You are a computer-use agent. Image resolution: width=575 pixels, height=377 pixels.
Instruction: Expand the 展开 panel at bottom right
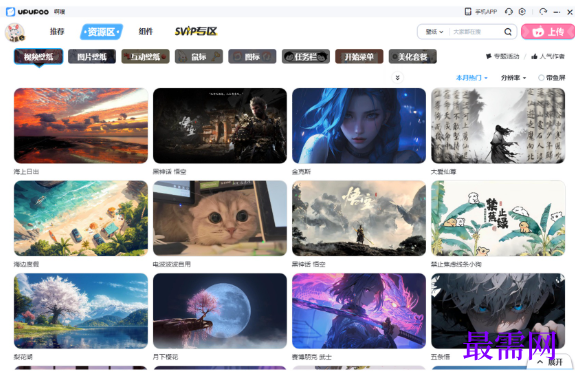(550, 362)
